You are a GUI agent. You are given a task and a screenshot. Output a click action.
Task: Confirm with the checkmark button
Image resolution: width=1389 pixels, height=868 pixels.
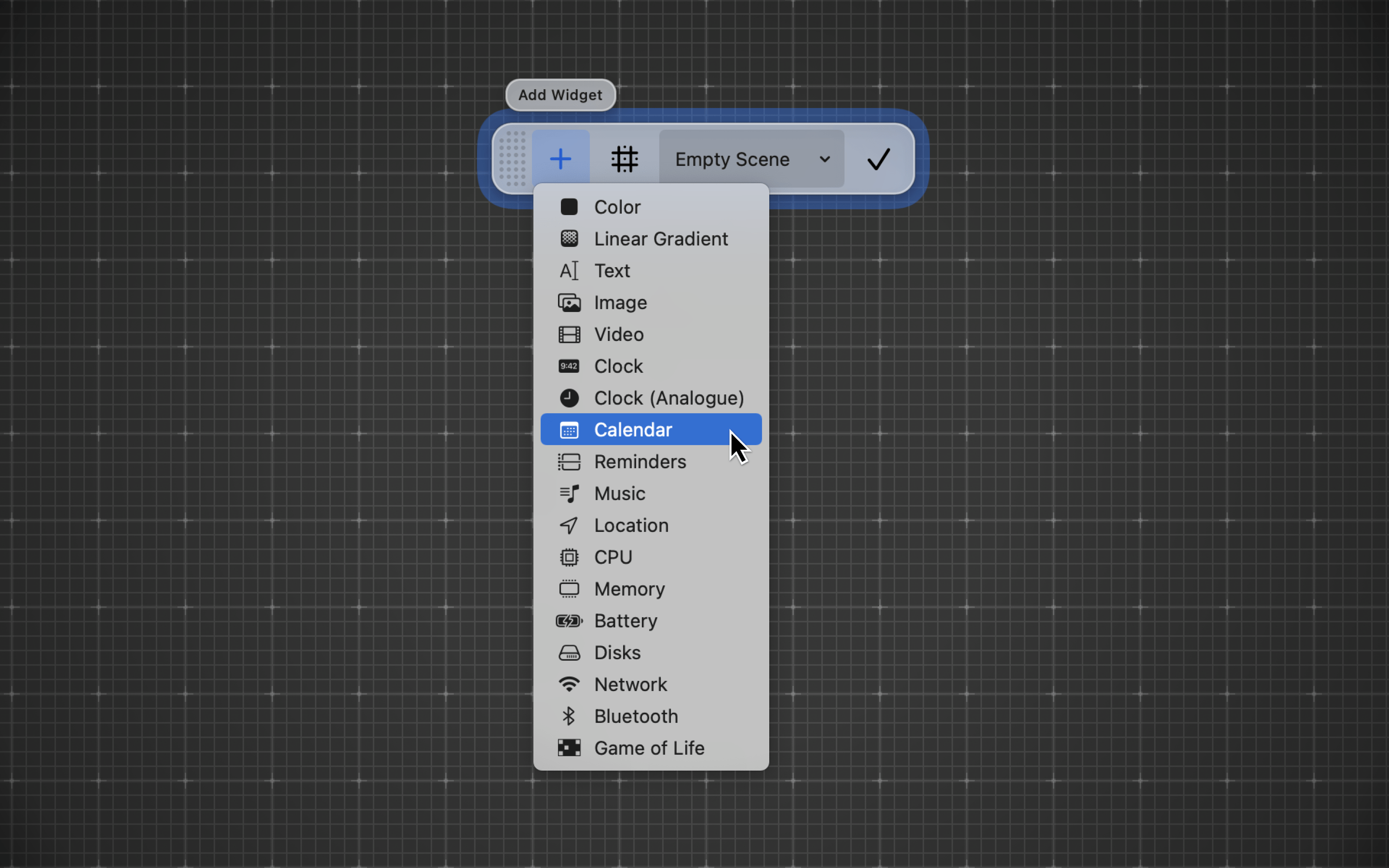point(878,159)
